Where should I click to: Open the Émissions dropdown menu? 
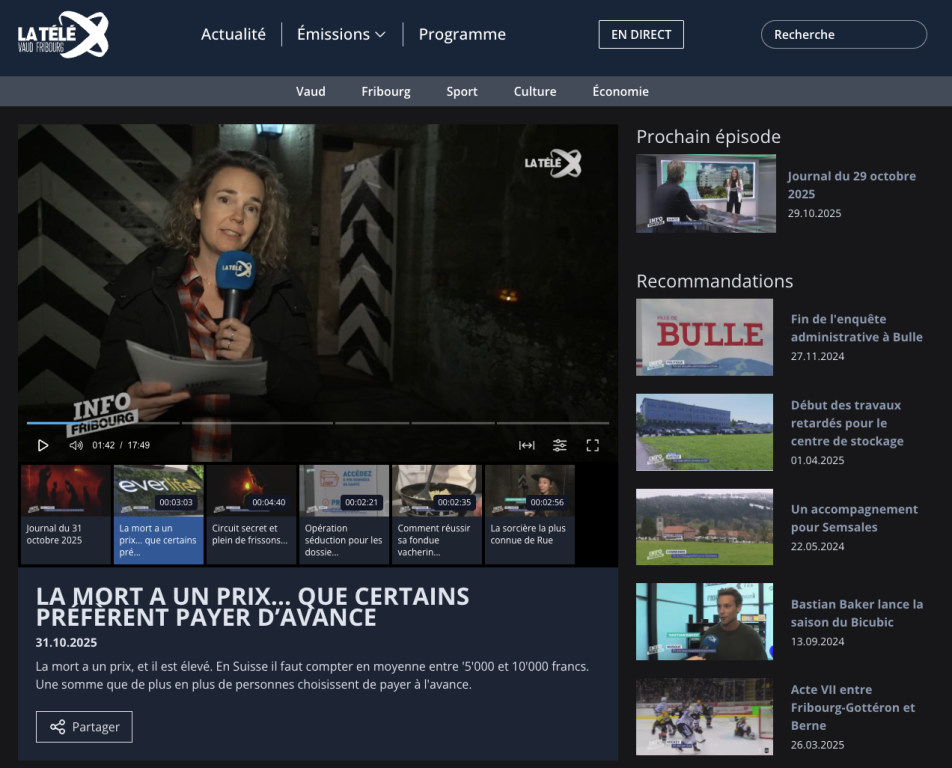click(333, 34)
